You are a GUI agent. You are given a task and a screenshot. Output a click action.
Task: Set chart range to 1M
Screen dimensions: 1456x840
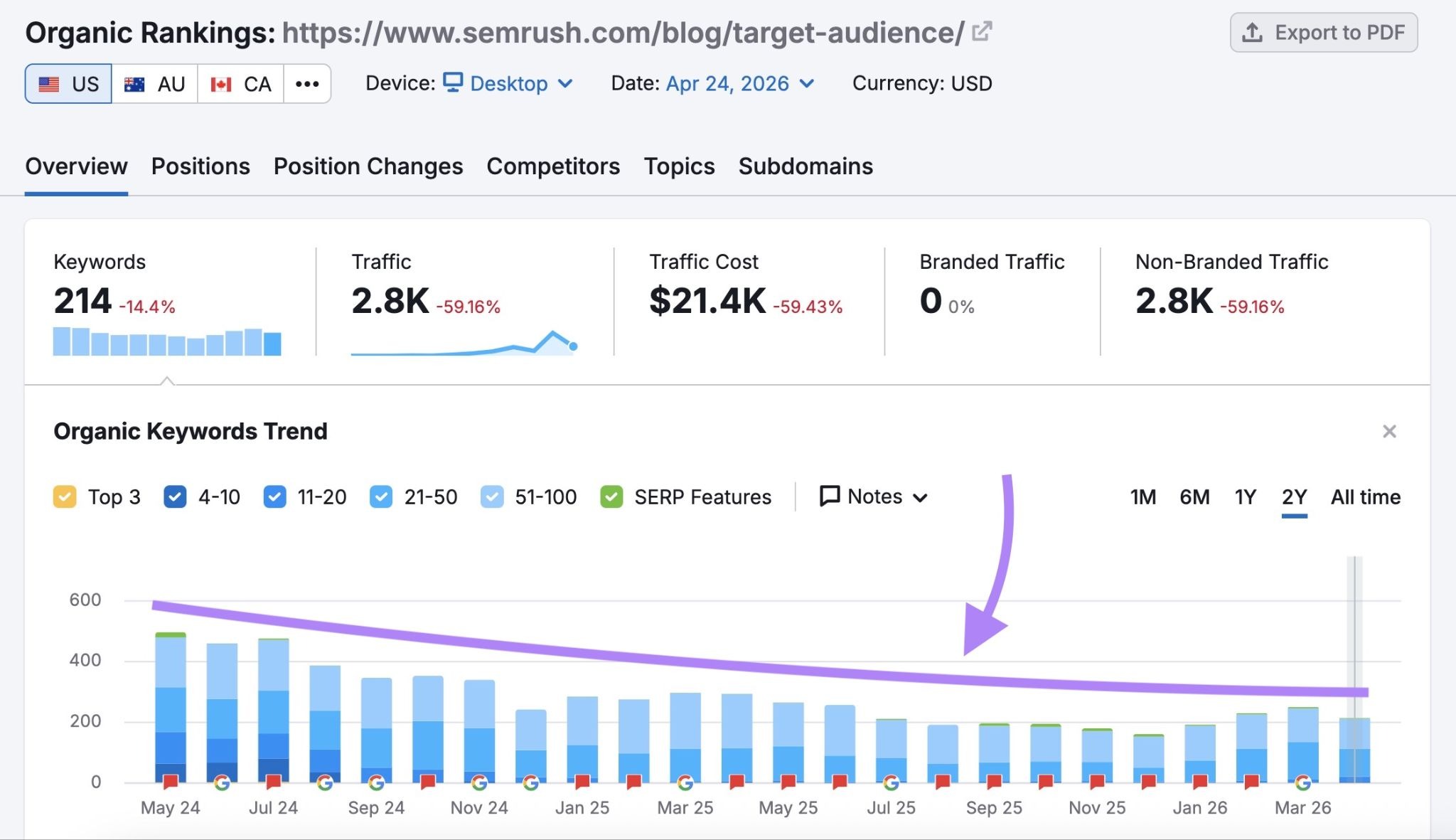(x=1143, y=497)
